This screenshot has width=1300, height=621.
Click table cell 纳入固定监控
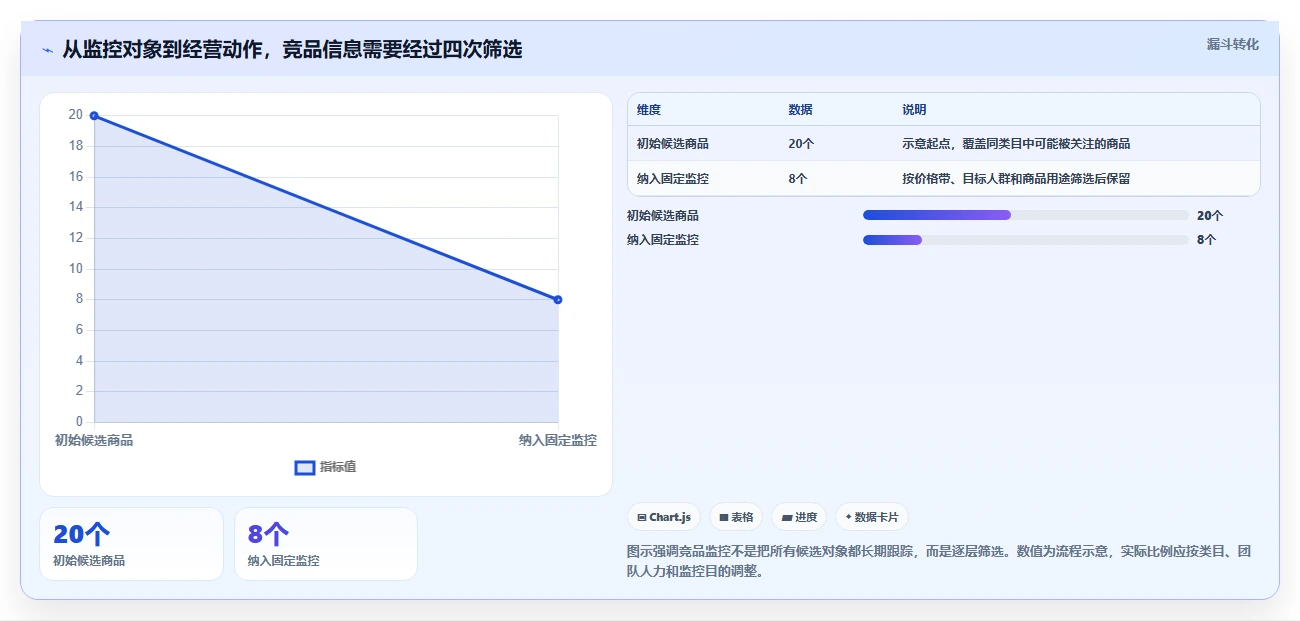click(672, 179)
